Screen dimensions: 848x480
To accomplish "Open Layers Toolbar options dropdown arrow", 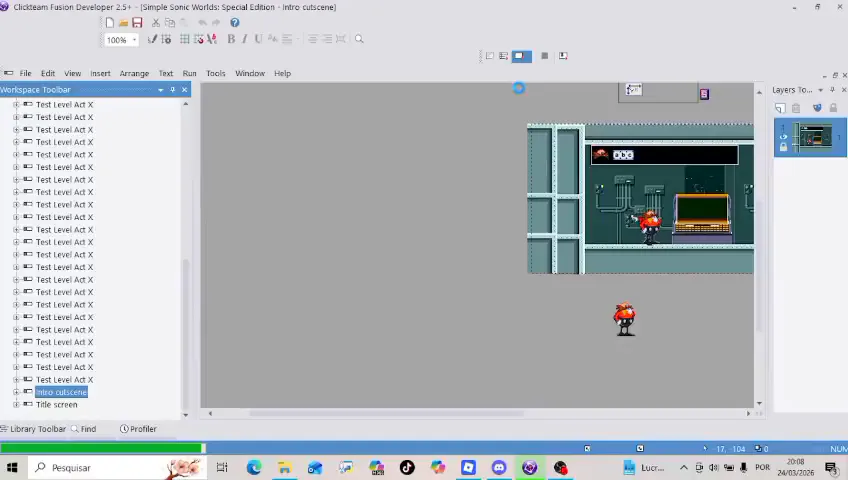I will point(820,90).
